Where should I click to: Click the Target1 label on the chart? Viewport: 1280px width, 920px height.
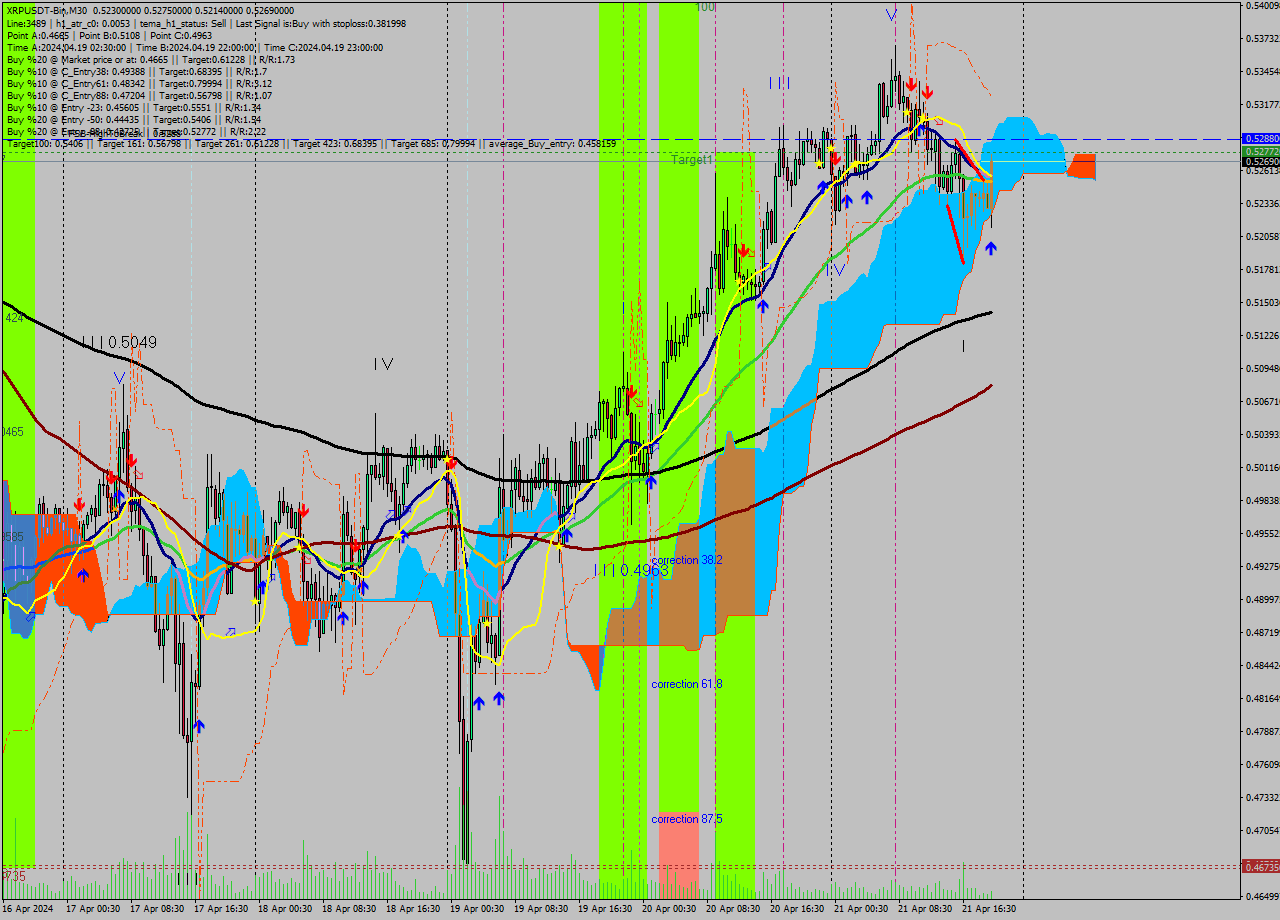pos(691,160)
